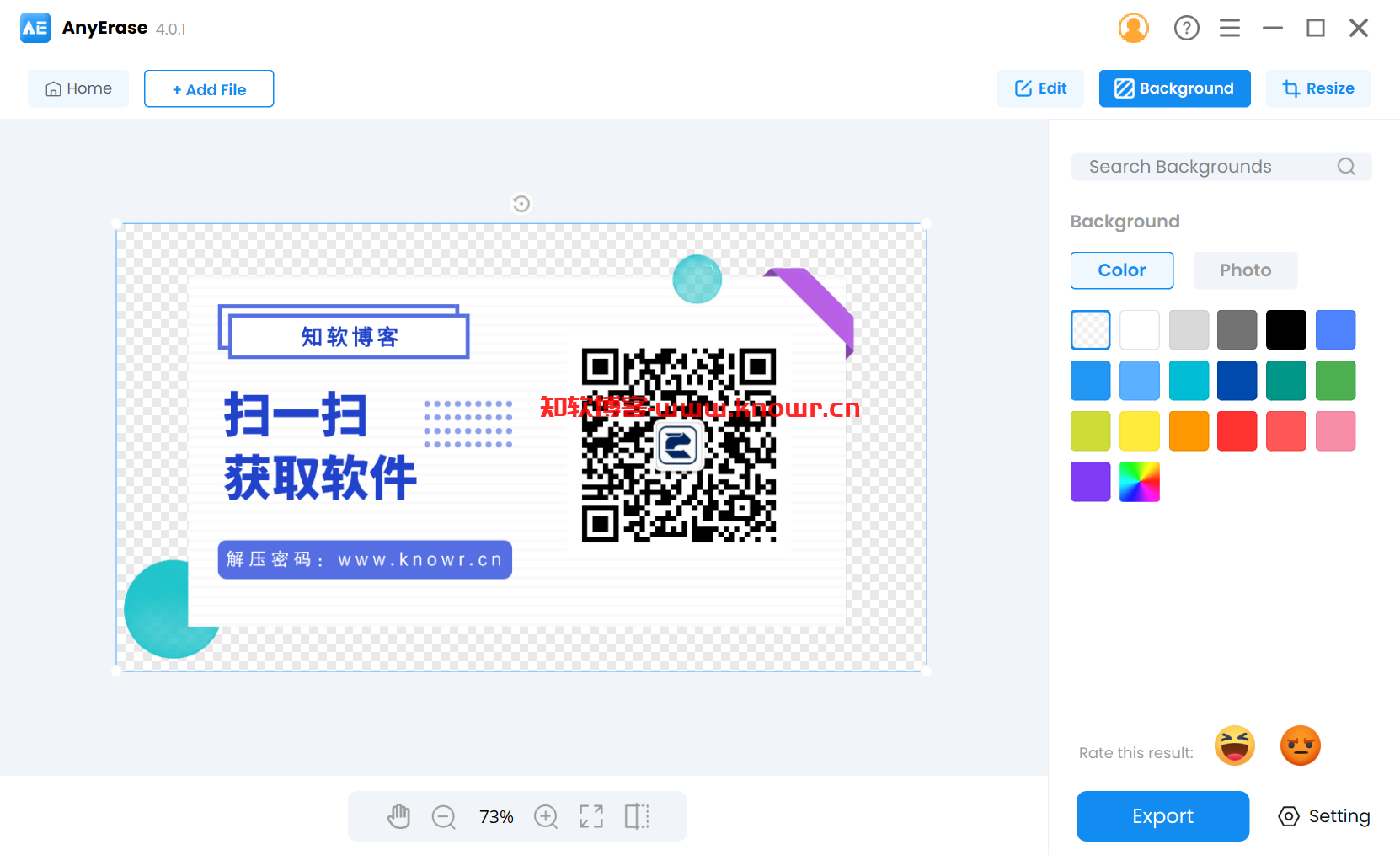Click the bottom-left corner handle of image

click(116, 671)
